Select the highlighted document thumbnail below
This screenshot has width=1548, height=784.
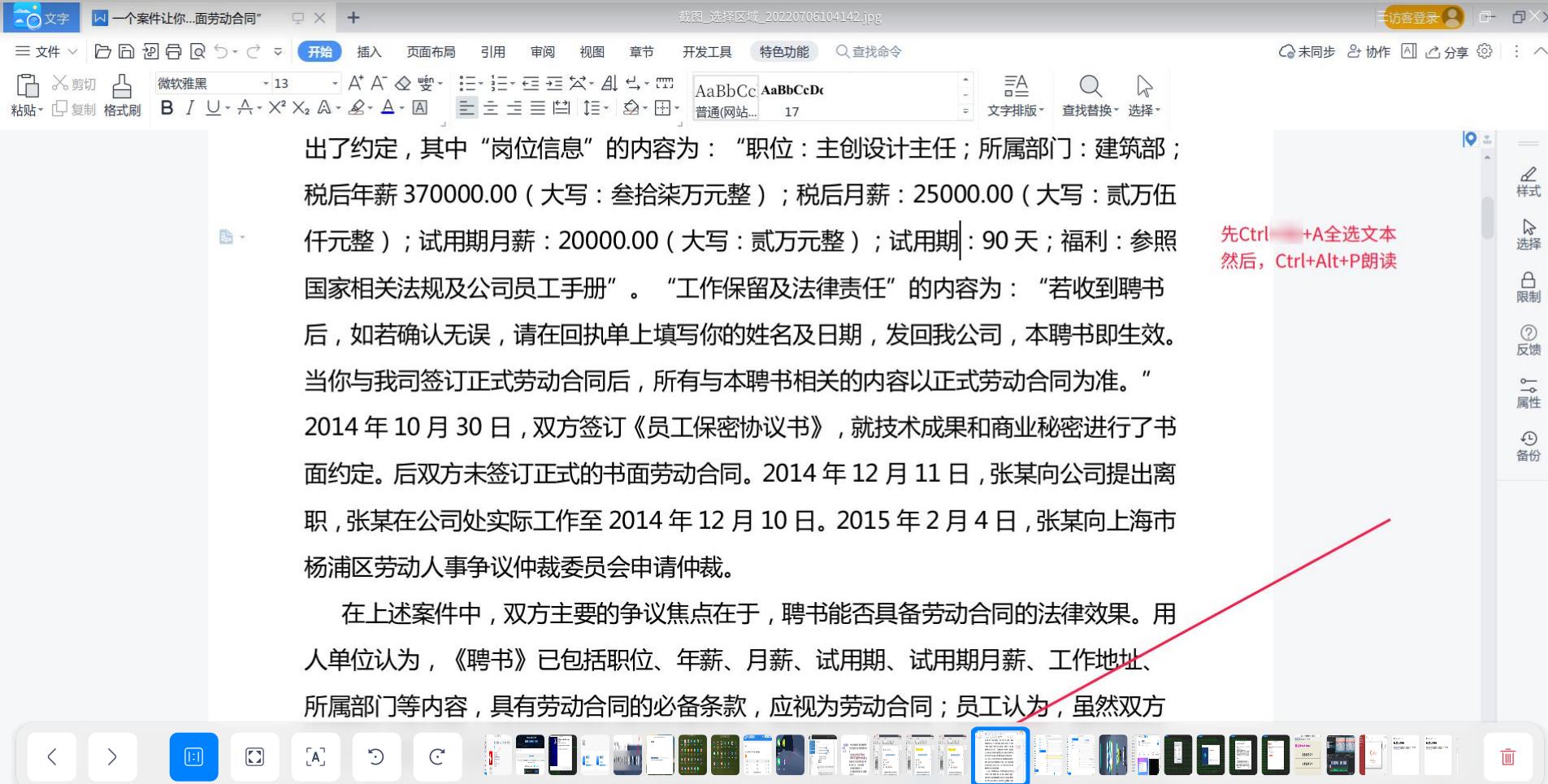pos(1000,756)
